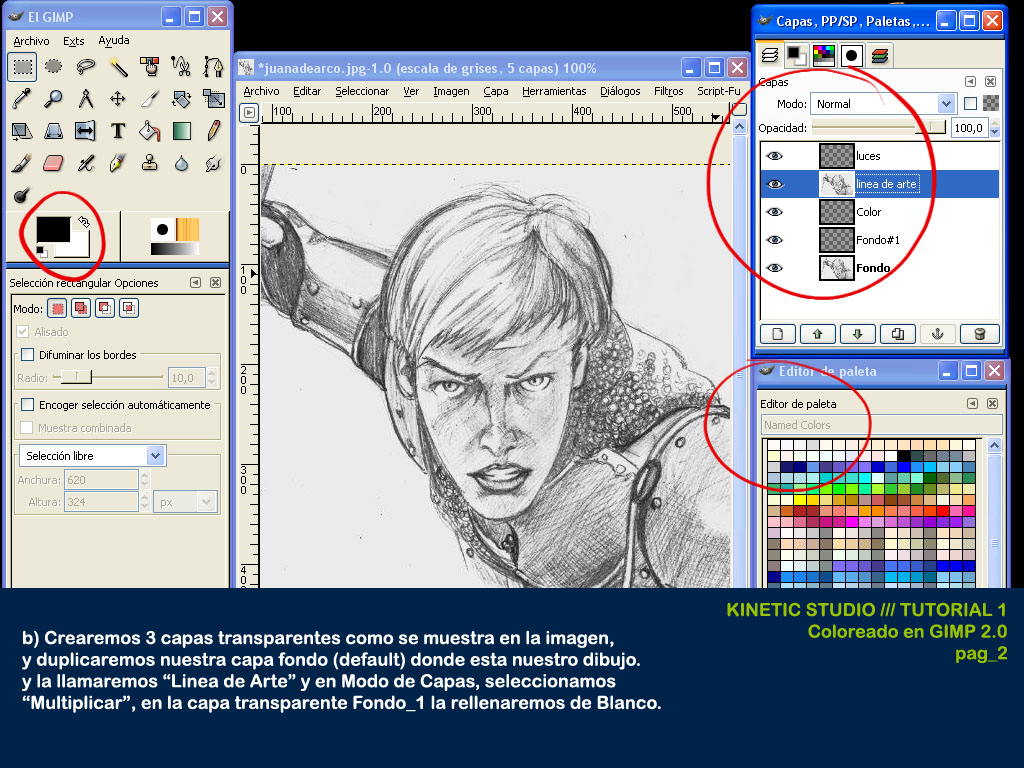The width and height of the screenshot is (1024, 768).
Task: Open the Capa menu
Action: coord(496,91)
